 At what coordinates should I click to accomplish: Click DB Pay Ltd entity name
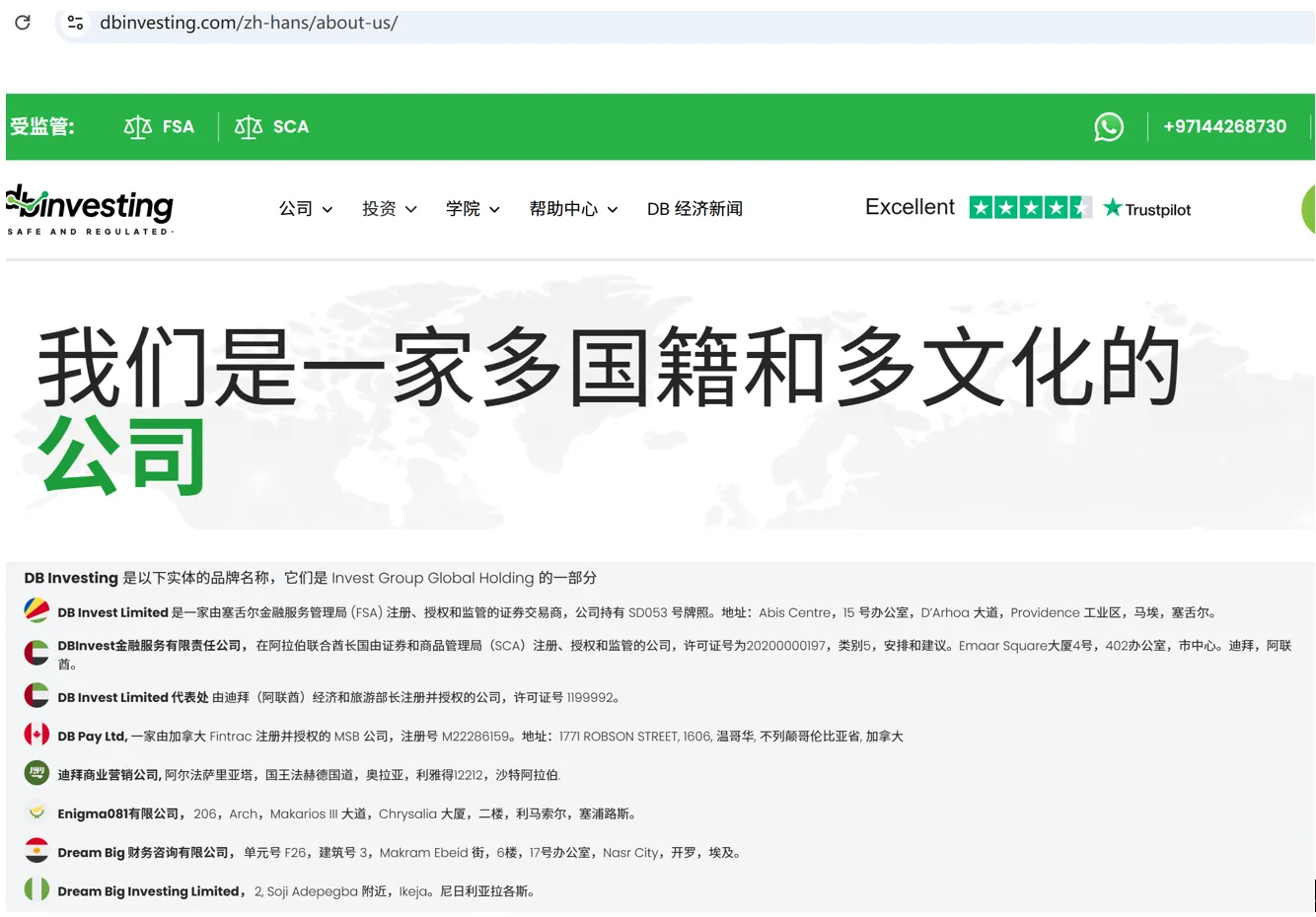[x=93, y=737]
